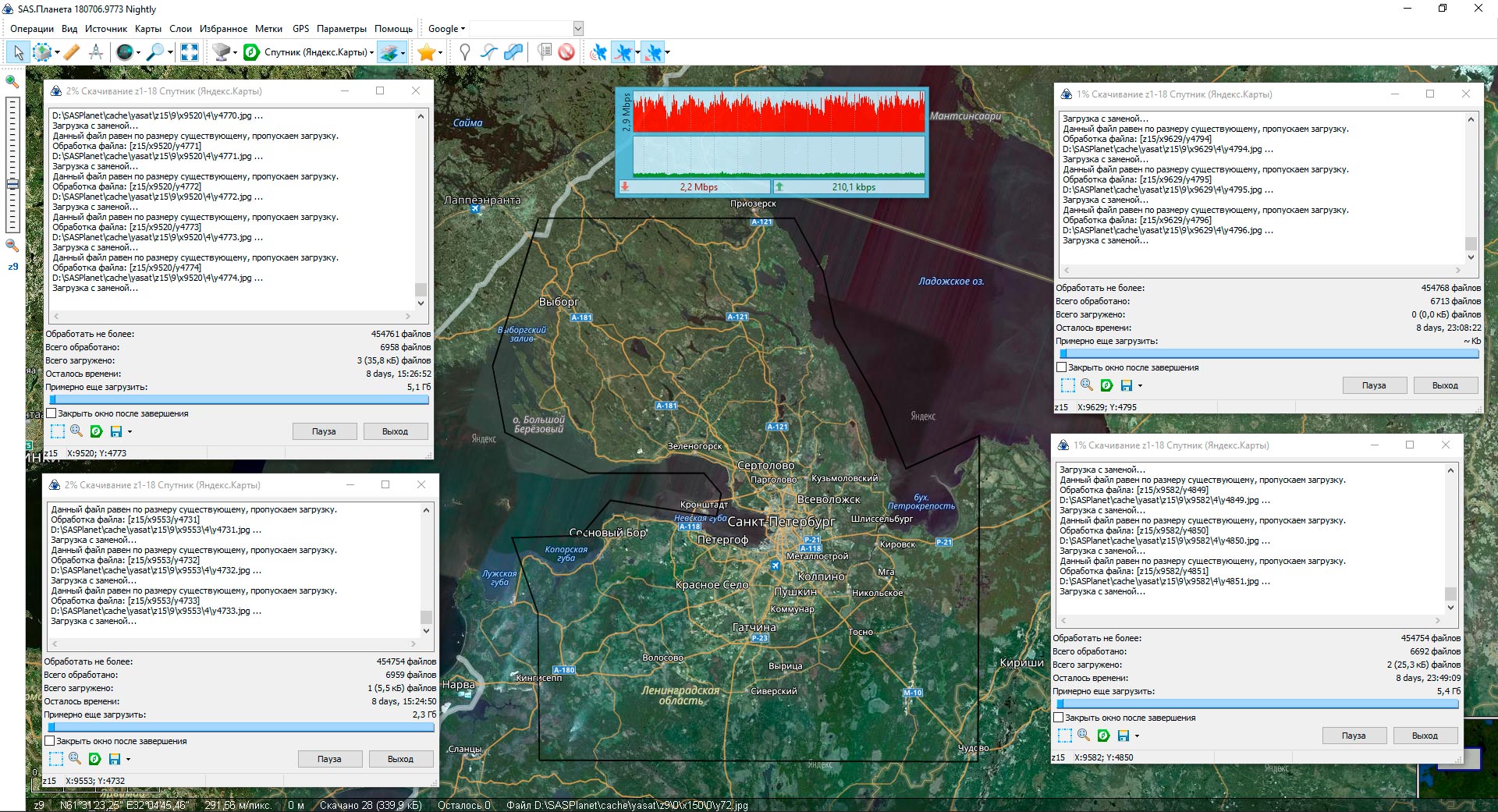The image size is (1498, 812).
Task: Open the Операции menu
Action: pyautogui.click(x=32, y=29)
